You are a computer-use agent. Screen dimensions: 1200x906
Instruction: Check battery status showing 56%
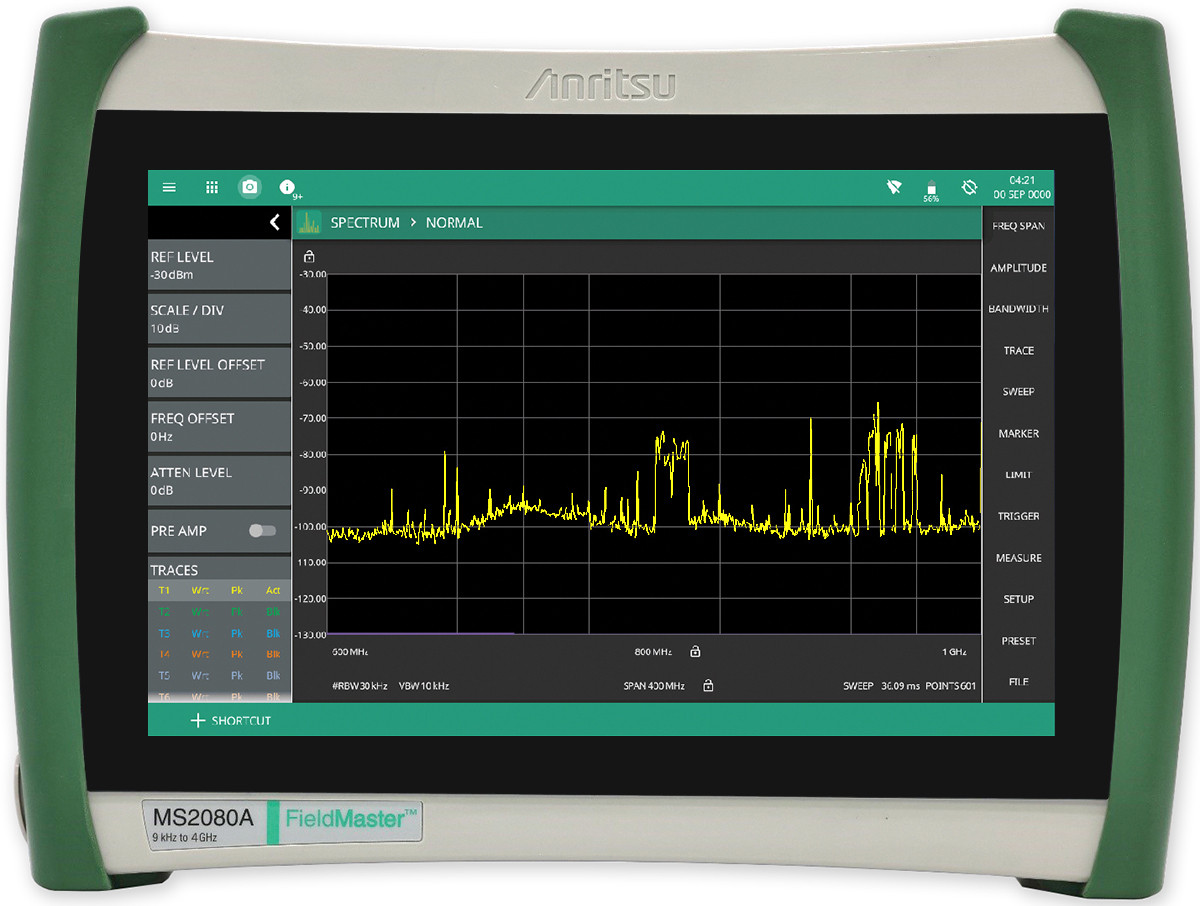tap(930, 187)
